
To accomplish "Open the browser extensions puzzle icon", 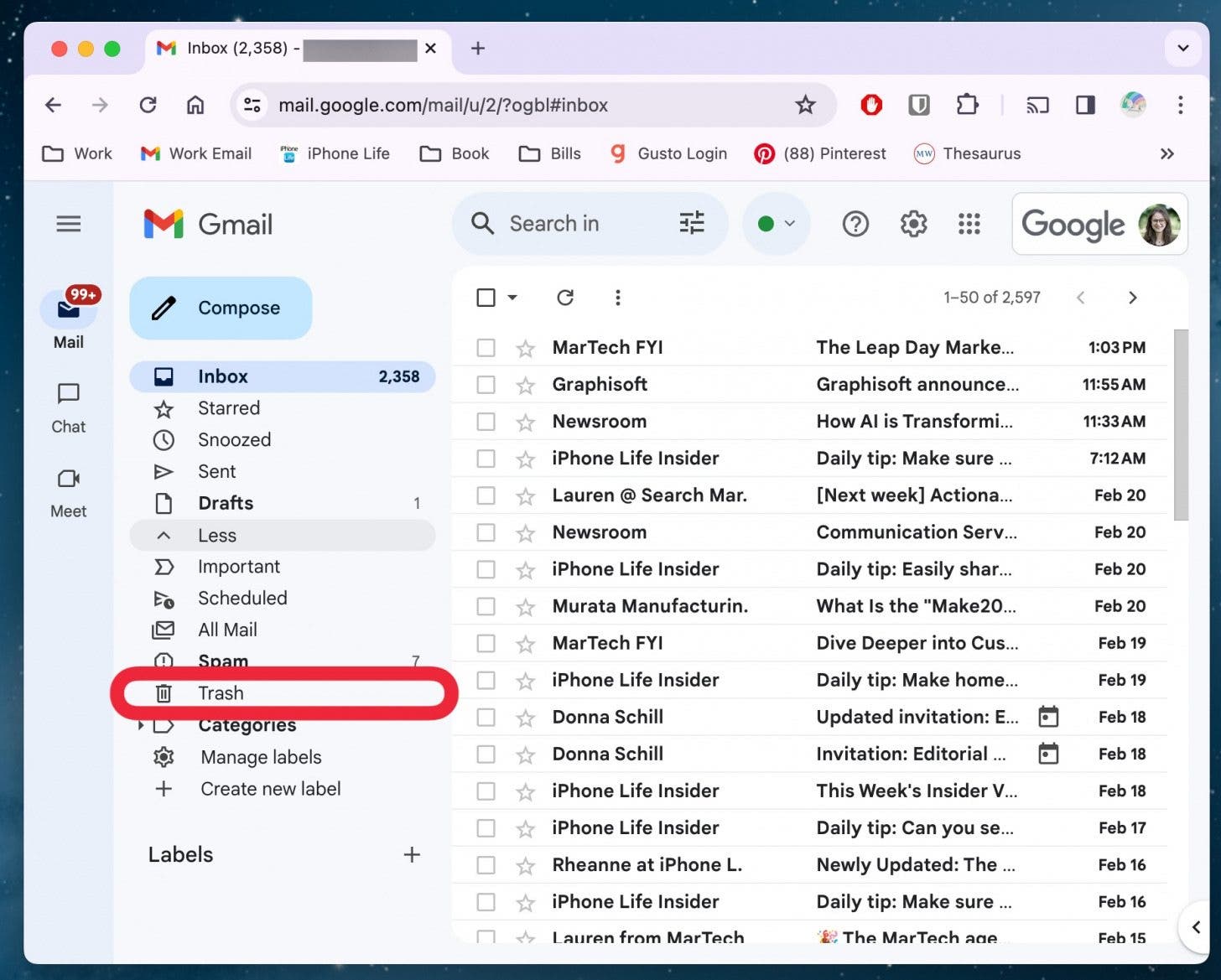I will click(x=968, y=105).
